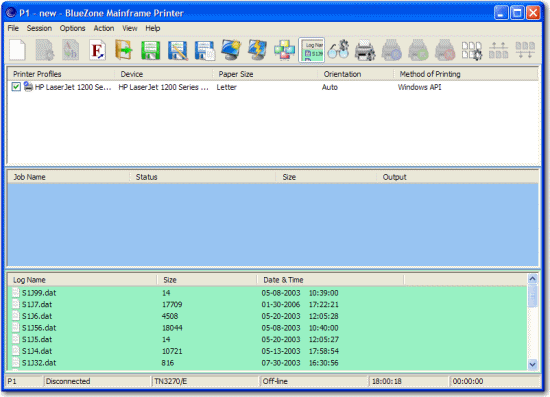Toggle the Log Name pane toolbar button
This screenshot has width=550, height=397.
[x=311, y=50]
